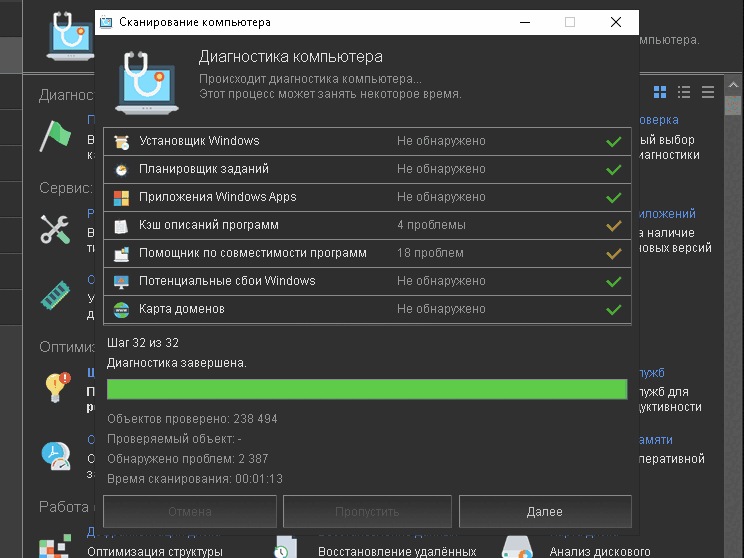Click yellow checkmark for Кэш описаний программ
Viewport: 744px width, 558px height.
click(x=614, y=225)
